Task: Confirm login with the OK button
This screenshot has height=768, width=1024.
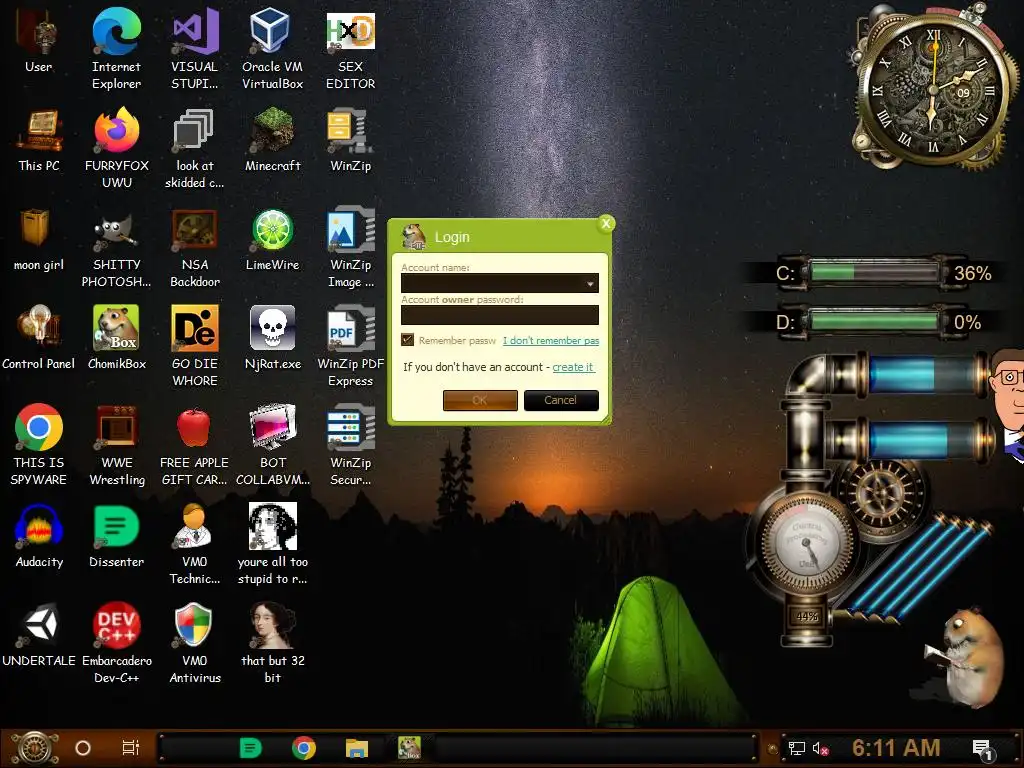Action: pyautogui.click(x=480, y=400)
